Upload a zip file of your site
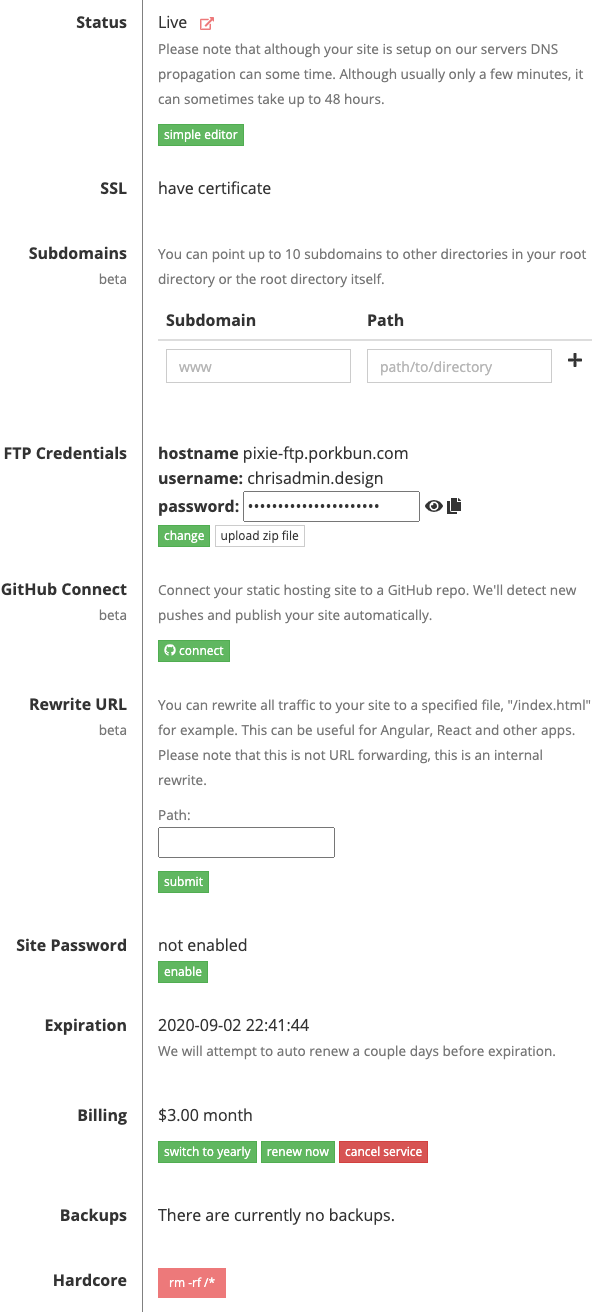Viewport: 599px width, 1312px height. point(258,535)
